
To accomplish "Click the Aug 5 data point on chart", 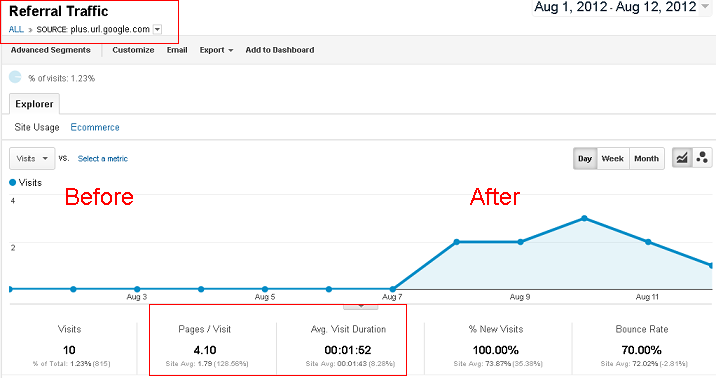I will coord(265,289).
